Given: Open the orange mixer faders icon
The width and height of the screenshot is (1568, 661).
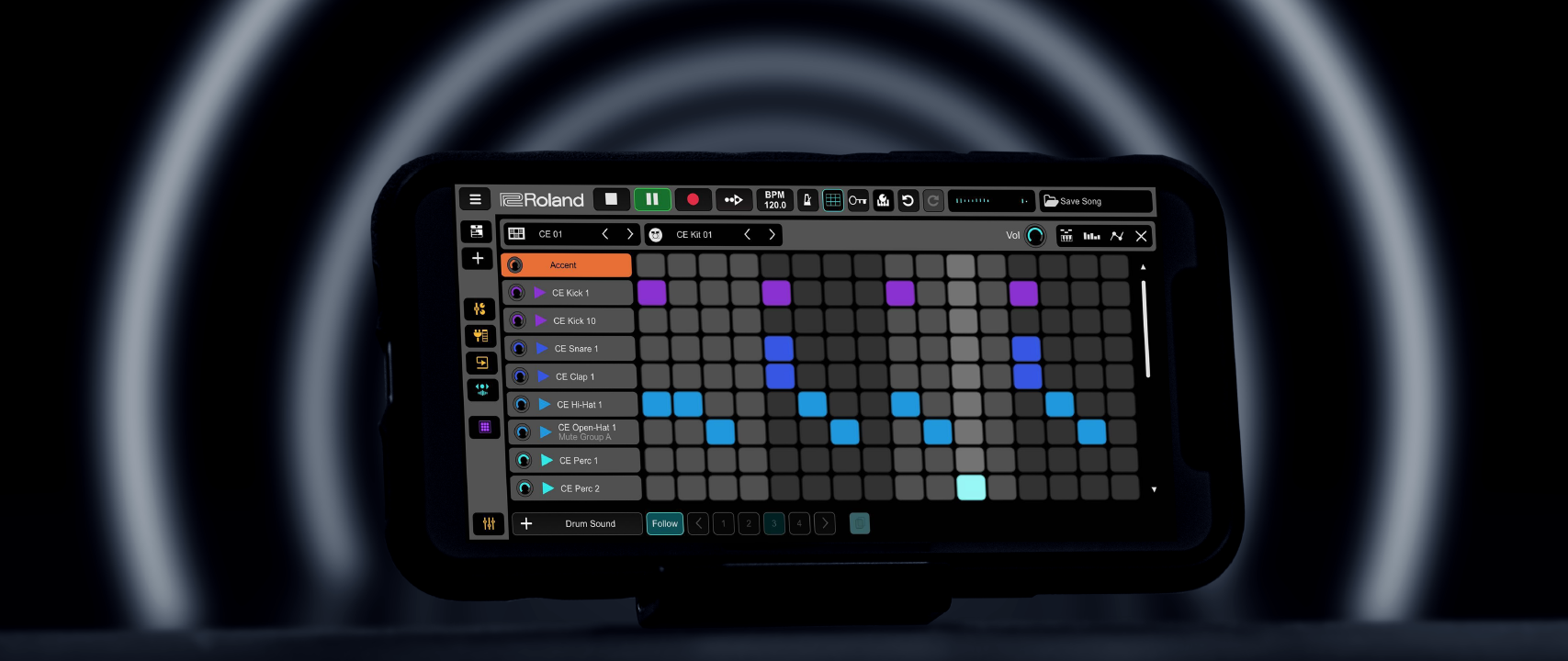Looking at the screenshot, I should pos(489,523).
